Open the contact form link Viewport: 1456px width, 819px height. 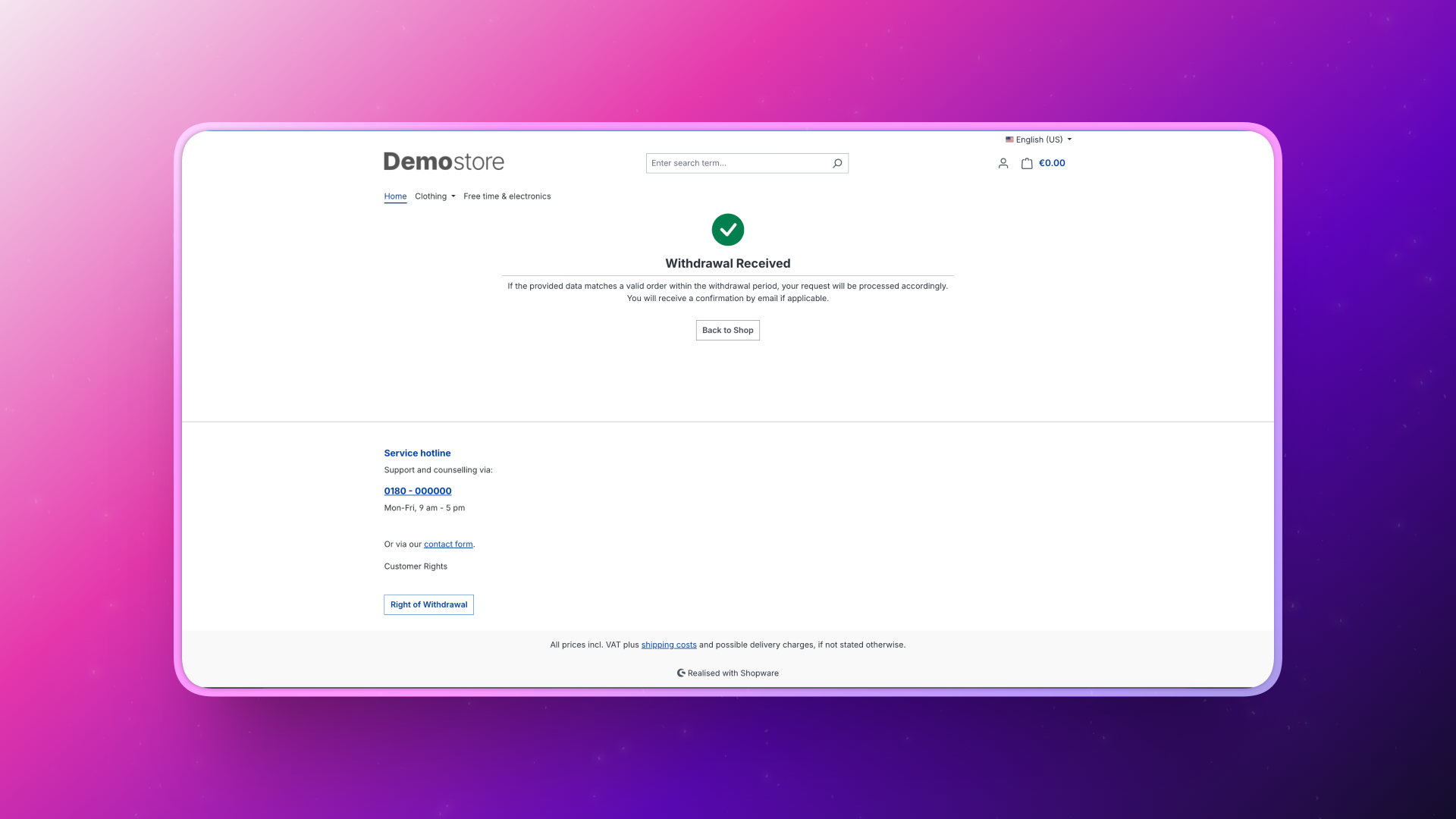[448, 544]
